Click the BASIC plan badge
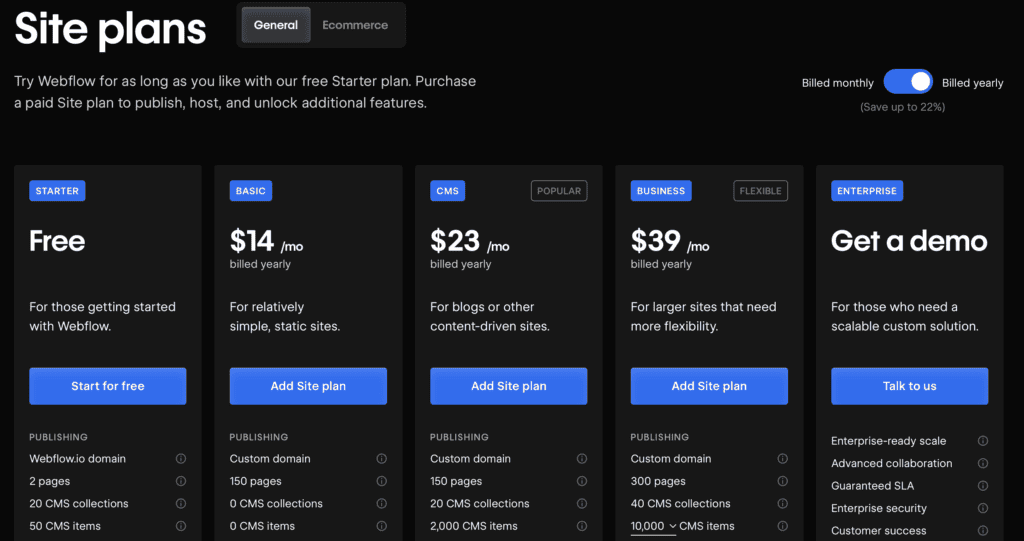The image size is (1024, 541). pyautogui.click(x=251, y=191)
